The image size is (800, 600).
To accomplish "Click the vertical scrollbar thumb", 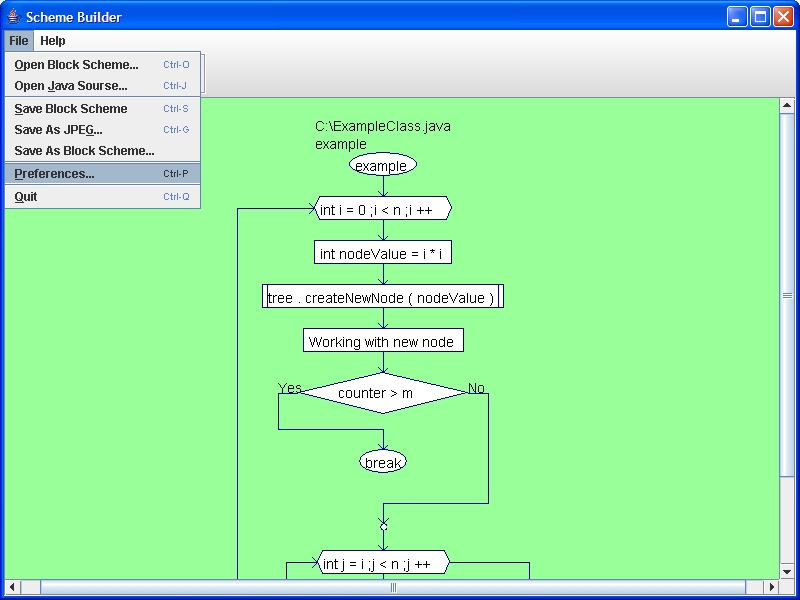I will click(x=787, y=295).
